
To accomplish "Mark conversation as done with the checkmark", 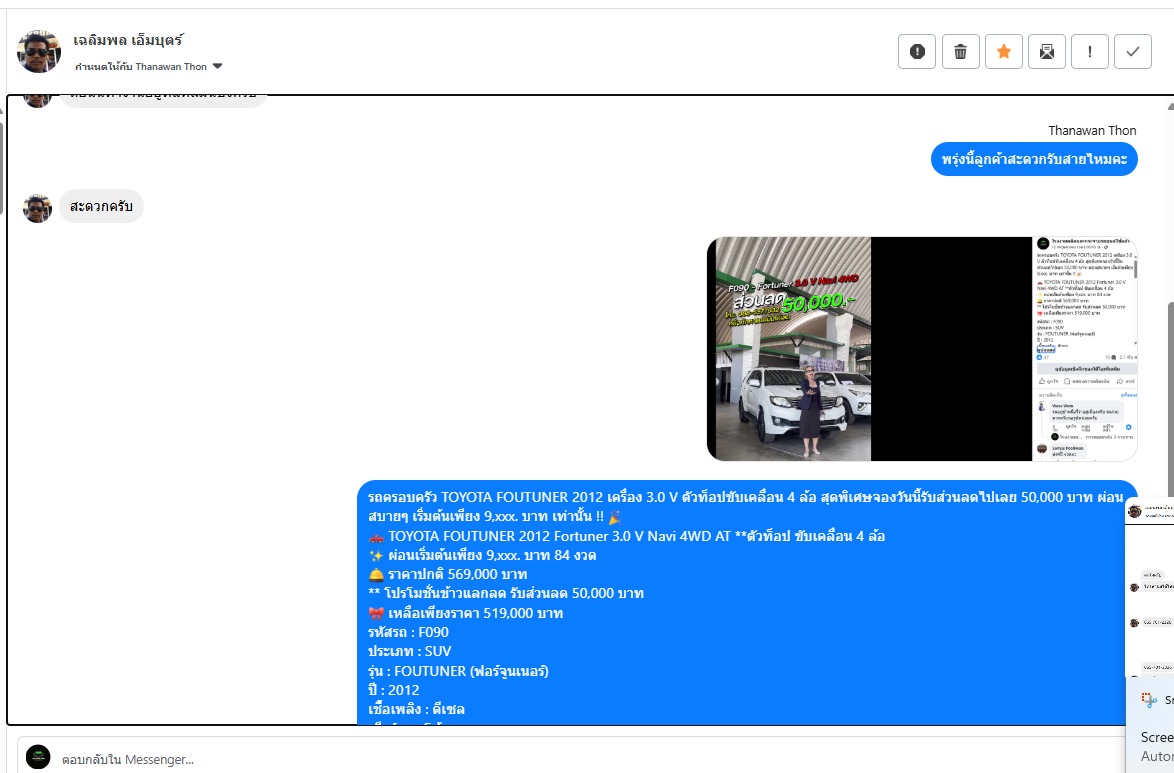I will [1133, 52].
